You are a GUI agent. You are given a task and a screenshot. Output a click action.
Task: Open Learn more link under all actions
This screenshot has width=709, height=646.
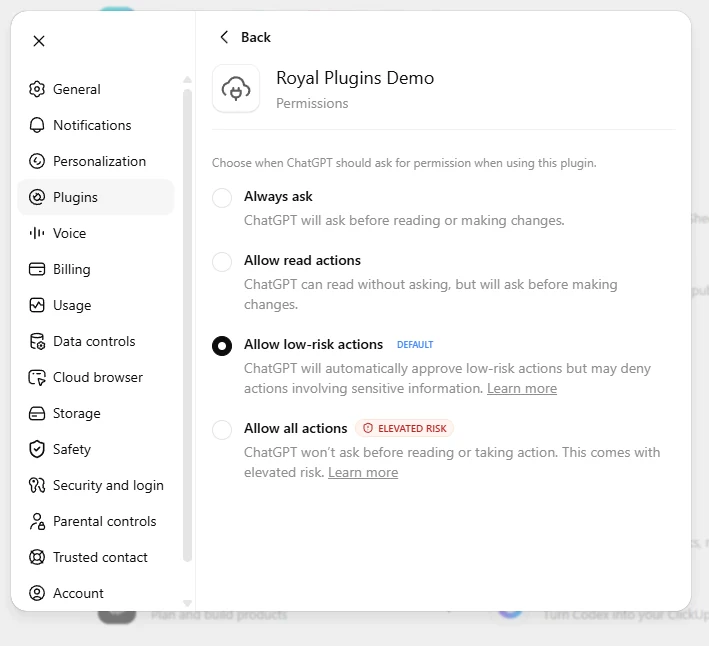363,472
